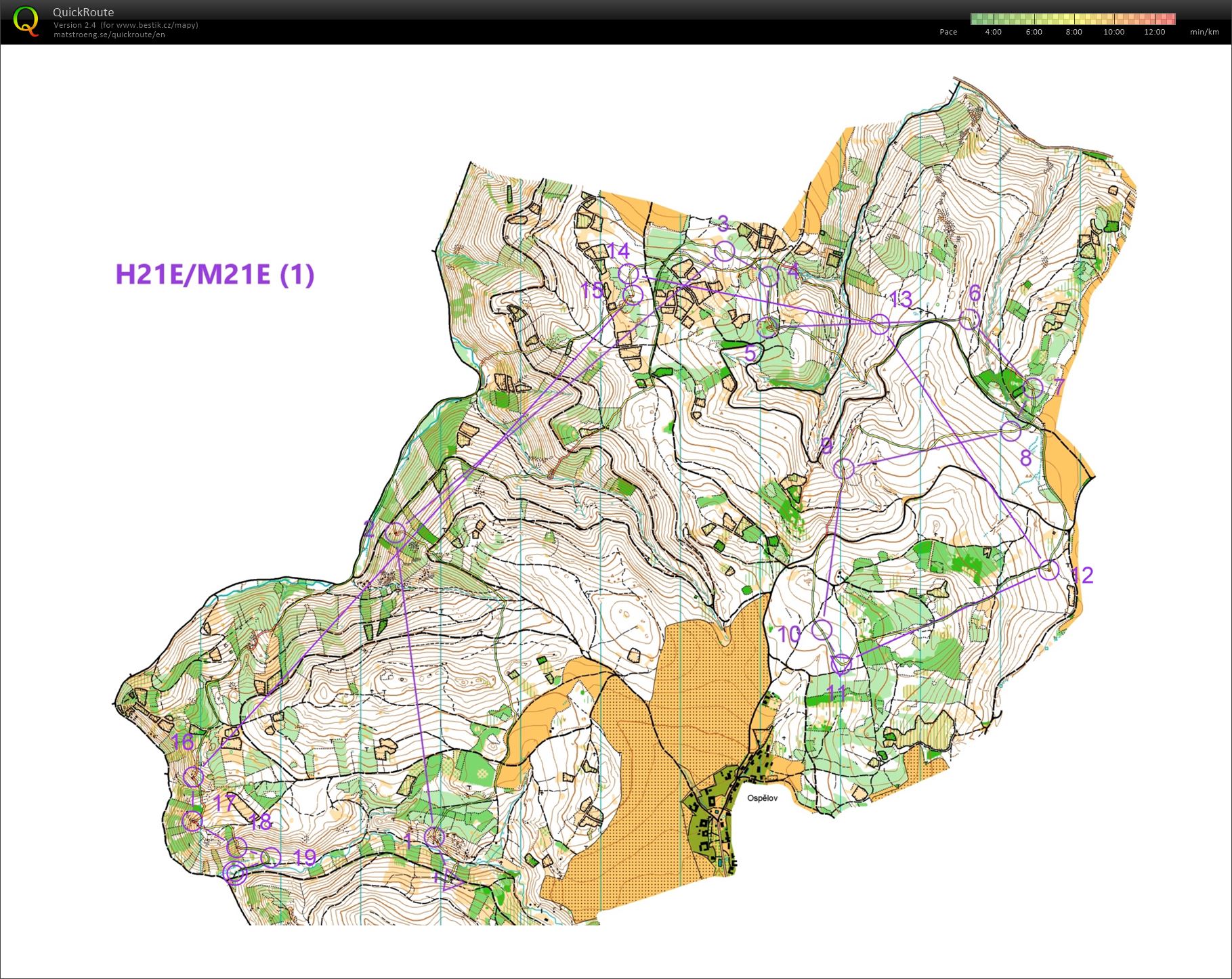
Task: Click the 12:00 pace value
Action: [1154, 32]
